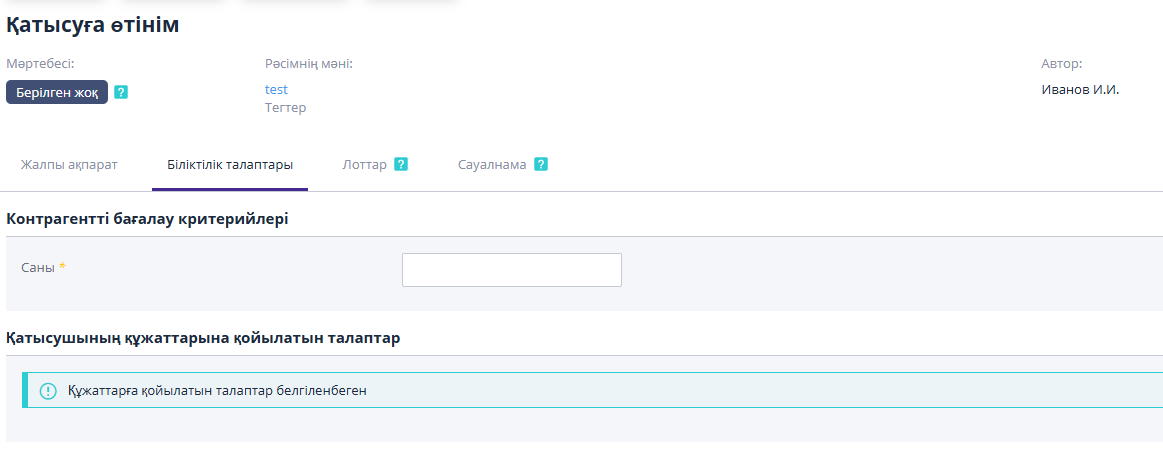The width and height of the screenshot is (1163, 468).
Task: Click the Контрагентті бағалау критерийлері section header
Action: 147,218
